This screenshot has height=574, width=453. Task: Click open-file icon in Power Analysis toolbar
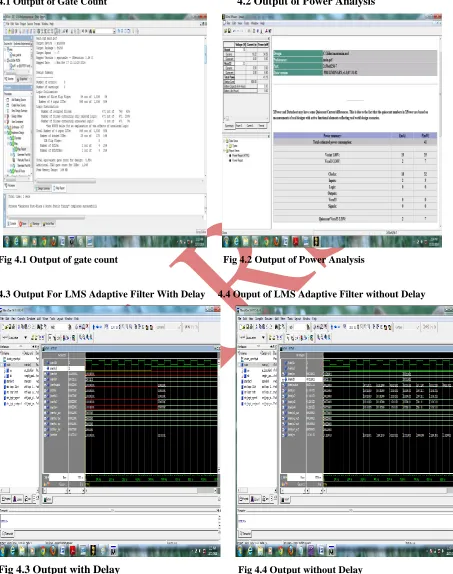226,31
